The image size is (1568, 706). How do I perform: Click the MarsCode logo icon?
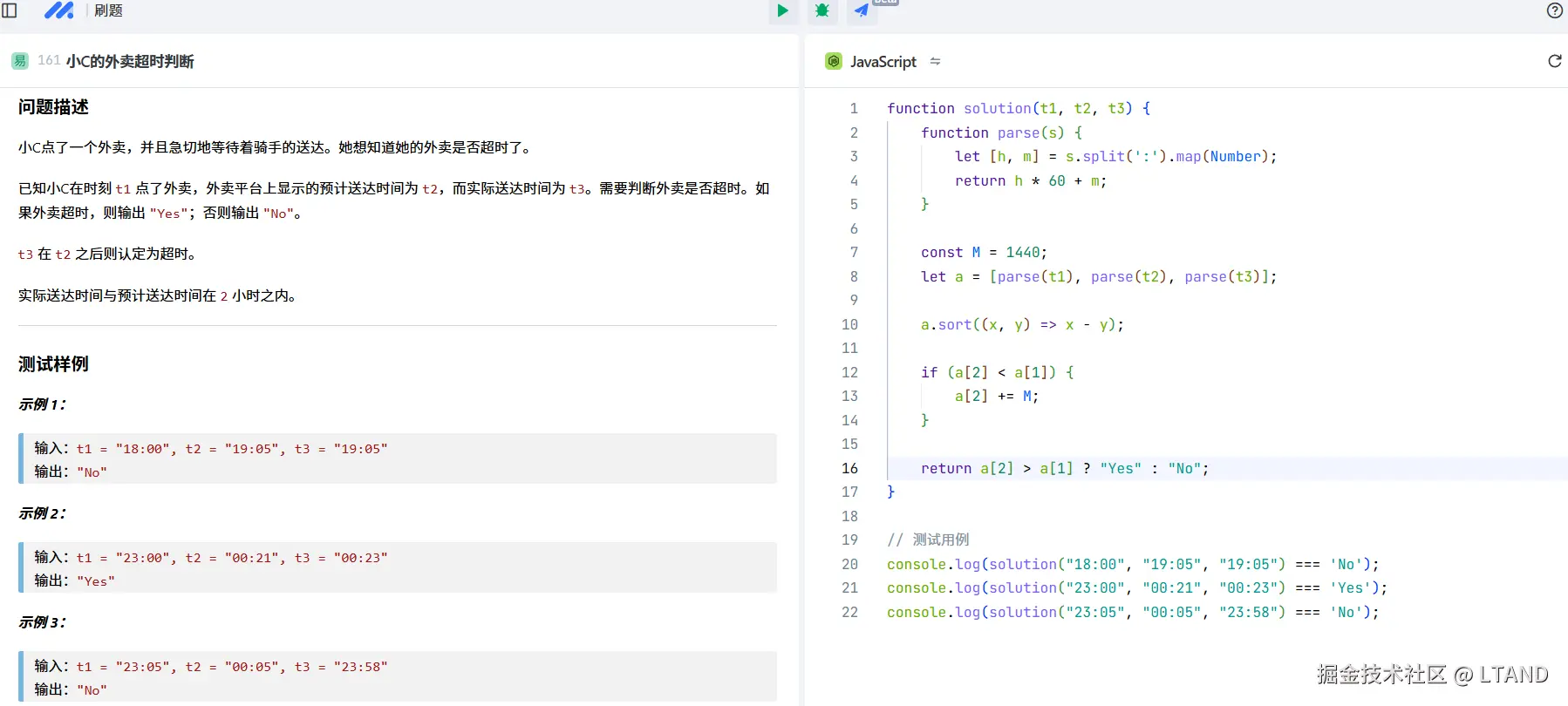[59, 10]
